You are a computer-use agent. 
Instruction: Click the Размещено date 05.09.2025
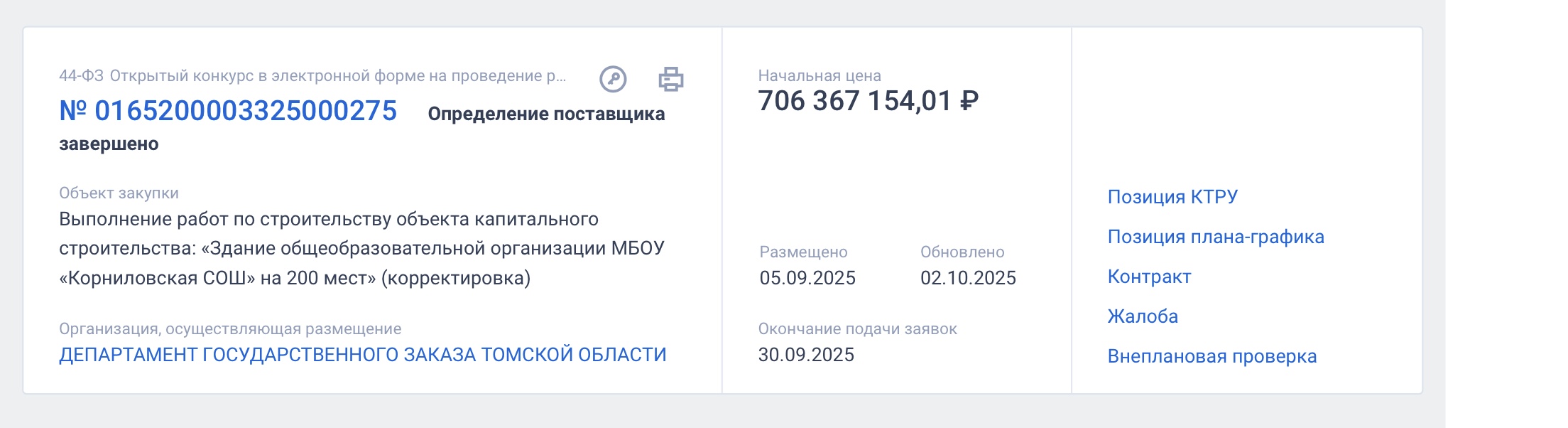807,278
